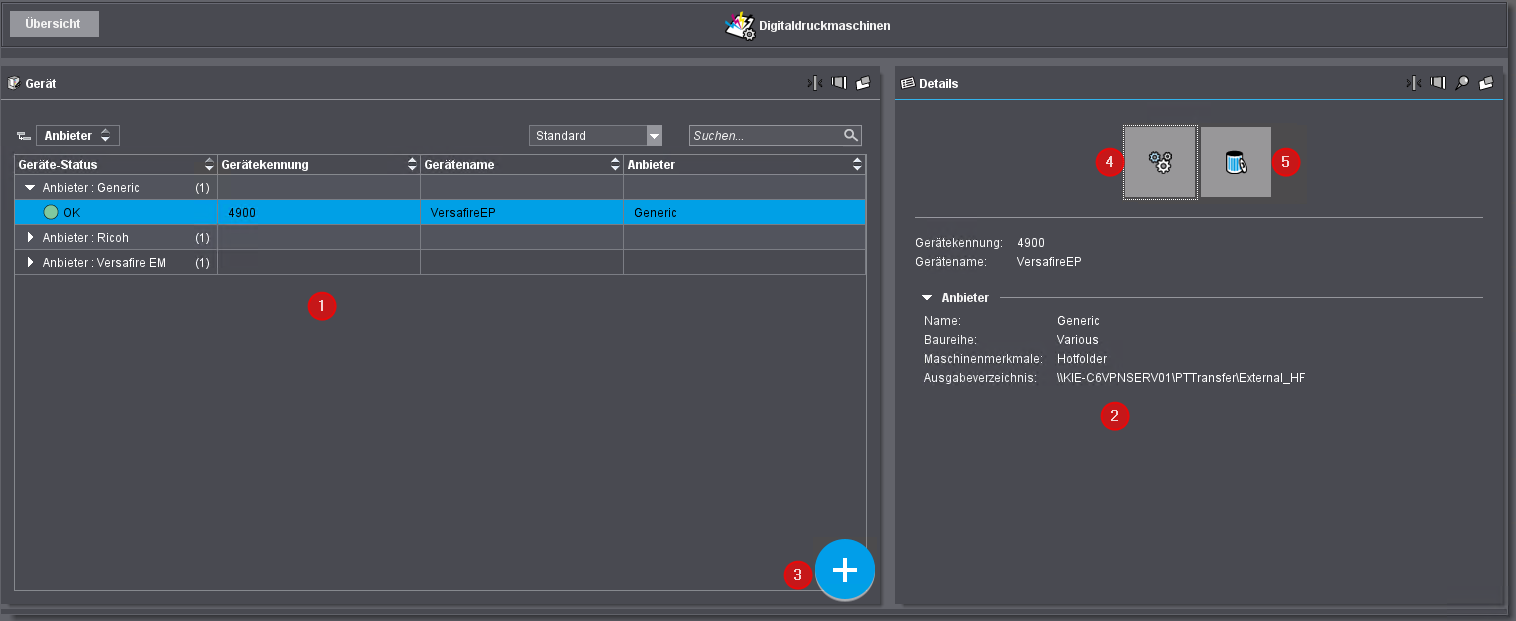Click the collapse-arrows icon in Gerät panel header
Image resolution: width=1516 pixels, height=621 pixels.
pos(815,83)
